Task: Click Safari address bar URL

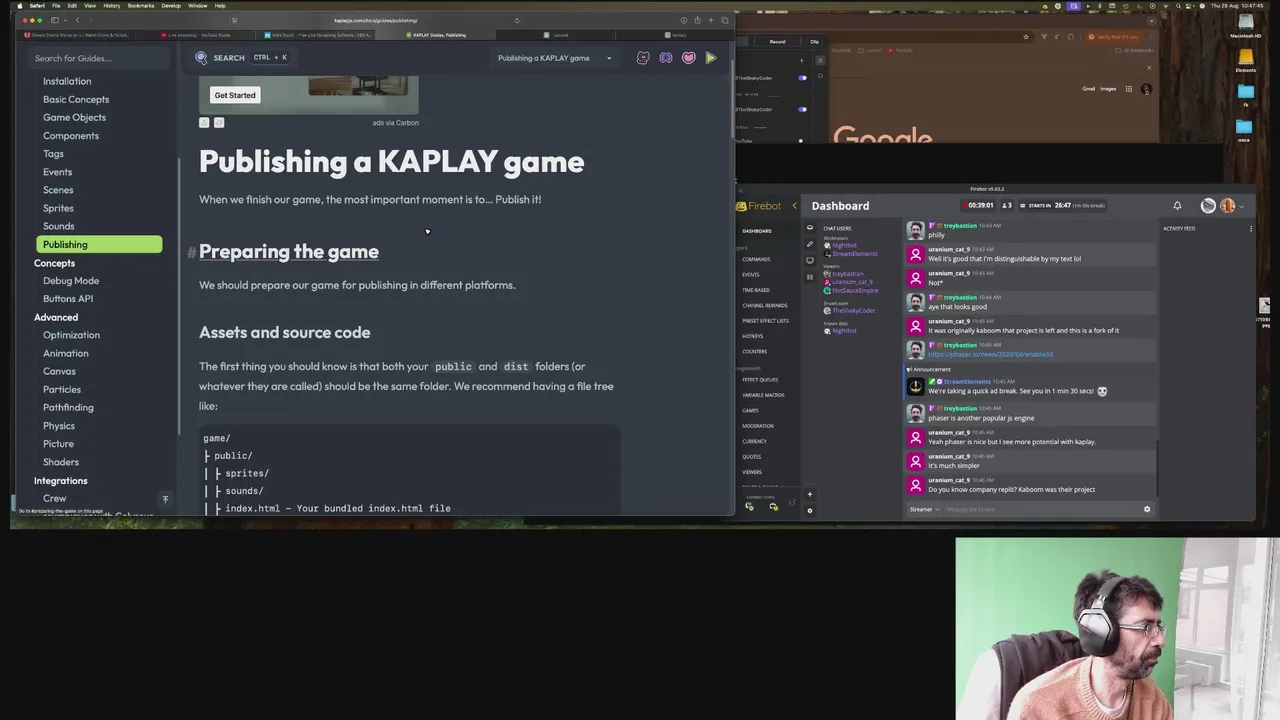Action: click(x=376, y=20)
